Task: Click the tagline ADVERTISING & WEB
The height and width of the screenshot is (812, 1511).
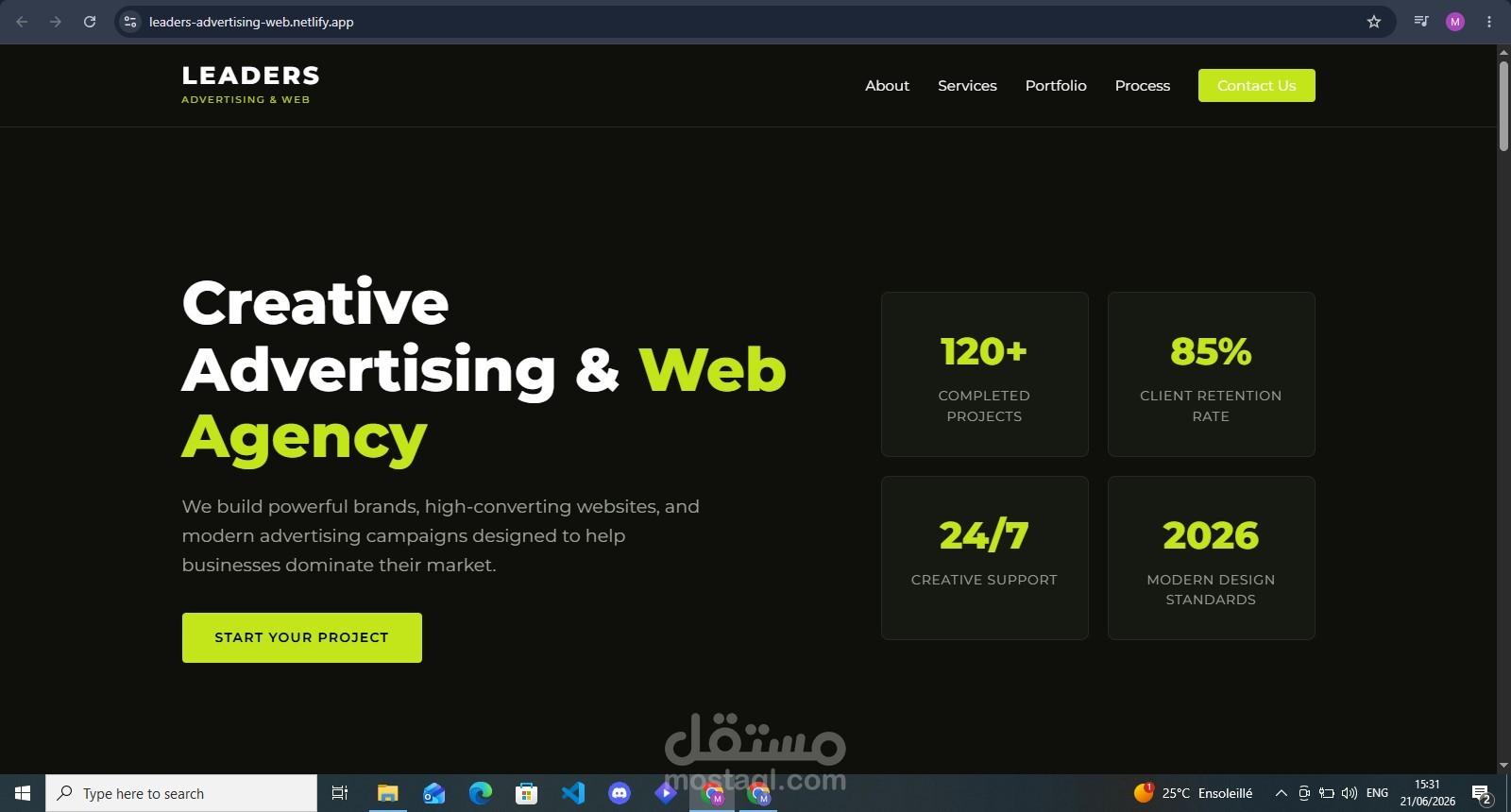Action: pos(246,99)
